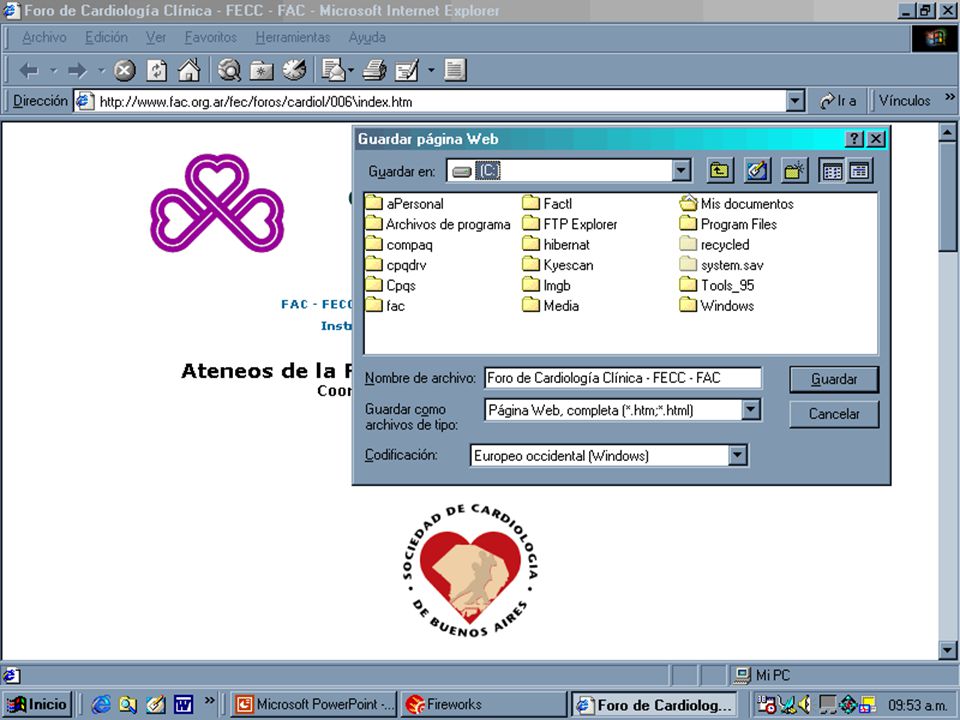Open the Edit button dropdown arrow

tap(430, 71)
